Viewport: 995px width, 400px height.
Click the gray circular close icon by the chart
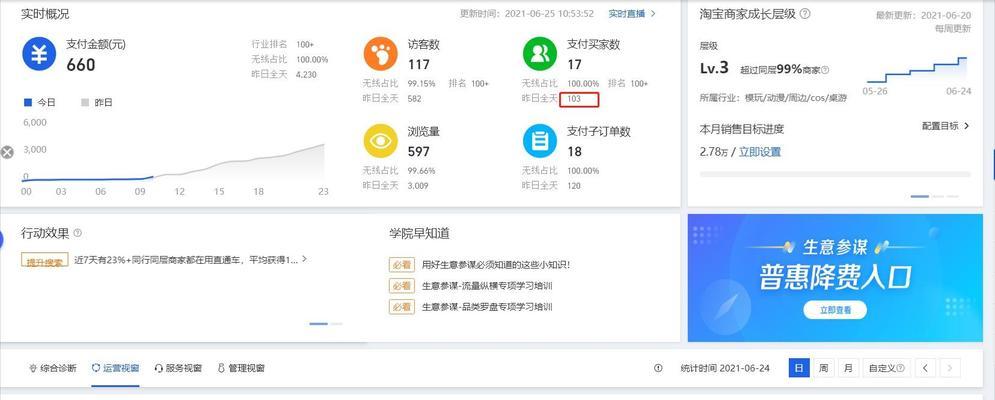(7, 152)
